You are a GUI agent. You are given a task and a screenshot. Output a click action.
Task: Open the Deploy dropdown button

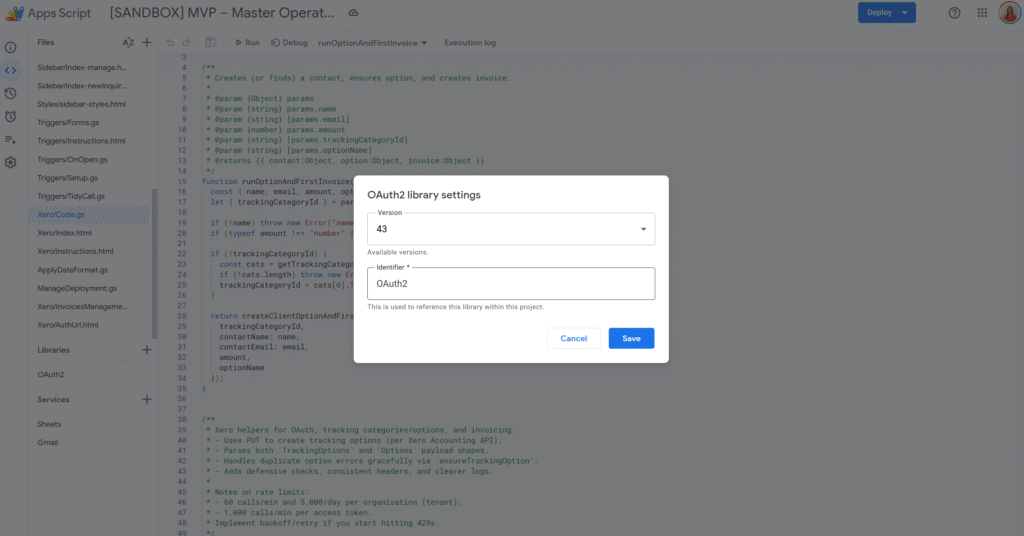point(886,13)
